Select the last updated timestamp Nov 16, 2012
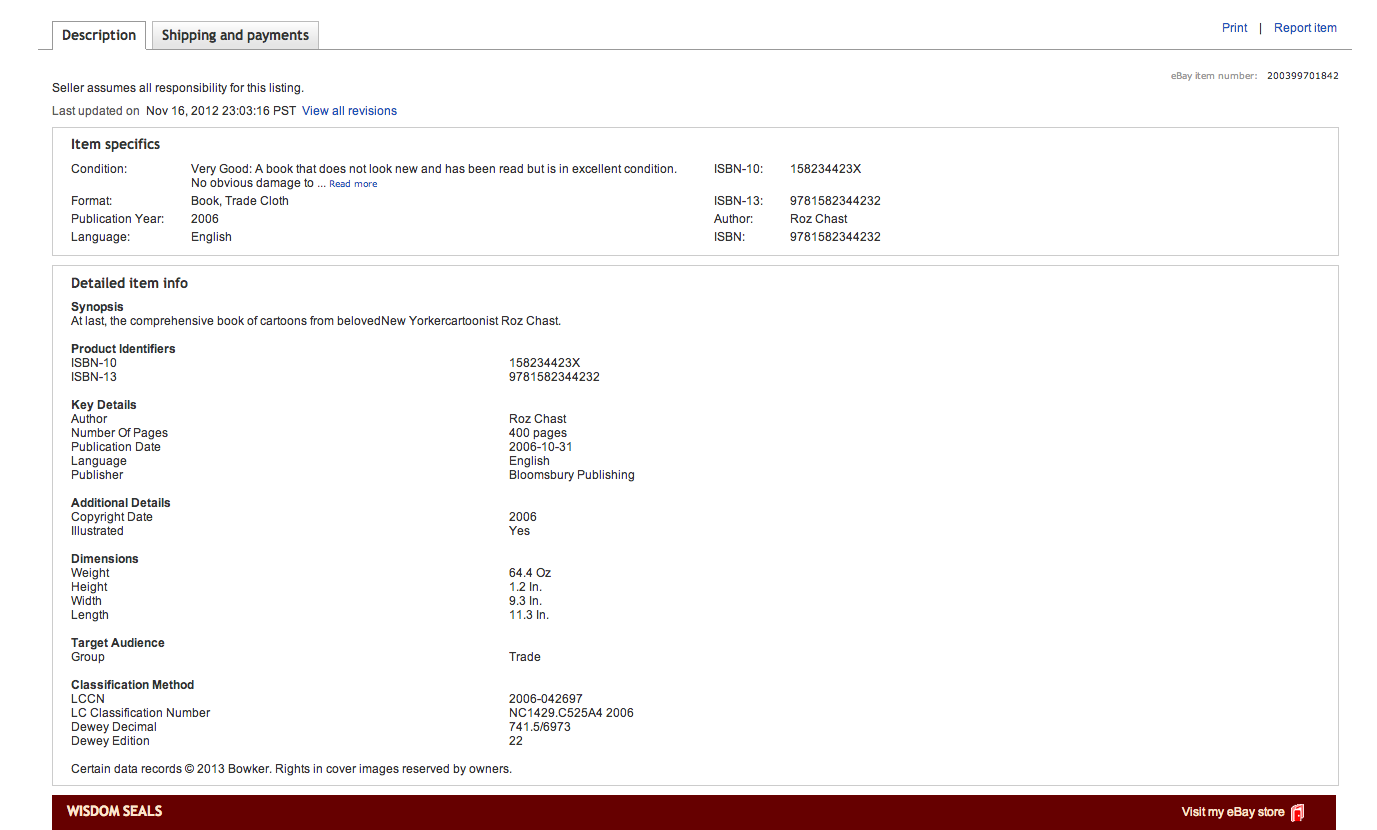The image size is (1377, 830). coord(221,111)
